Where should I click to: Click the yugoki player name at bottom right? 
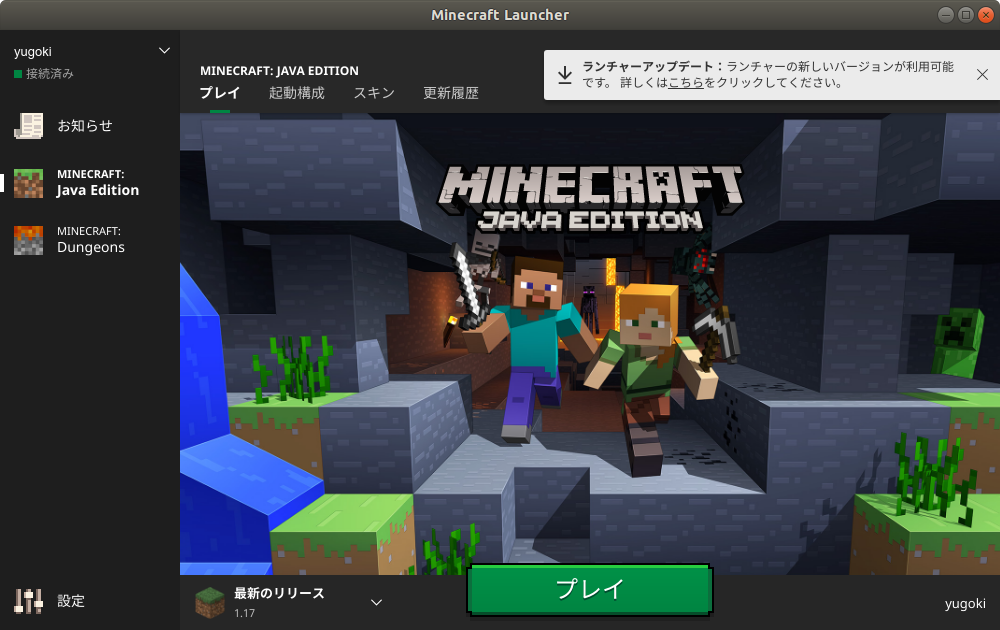pyautogui.click(x=965, y=603)
